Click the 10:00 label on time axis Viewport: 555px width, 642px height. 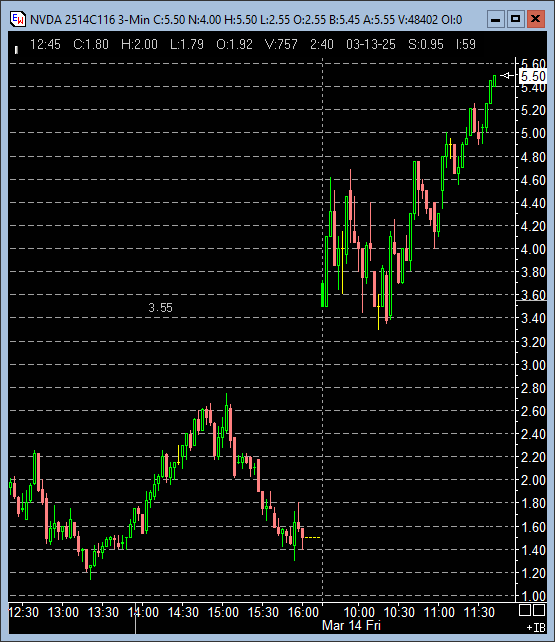point(359,613)
